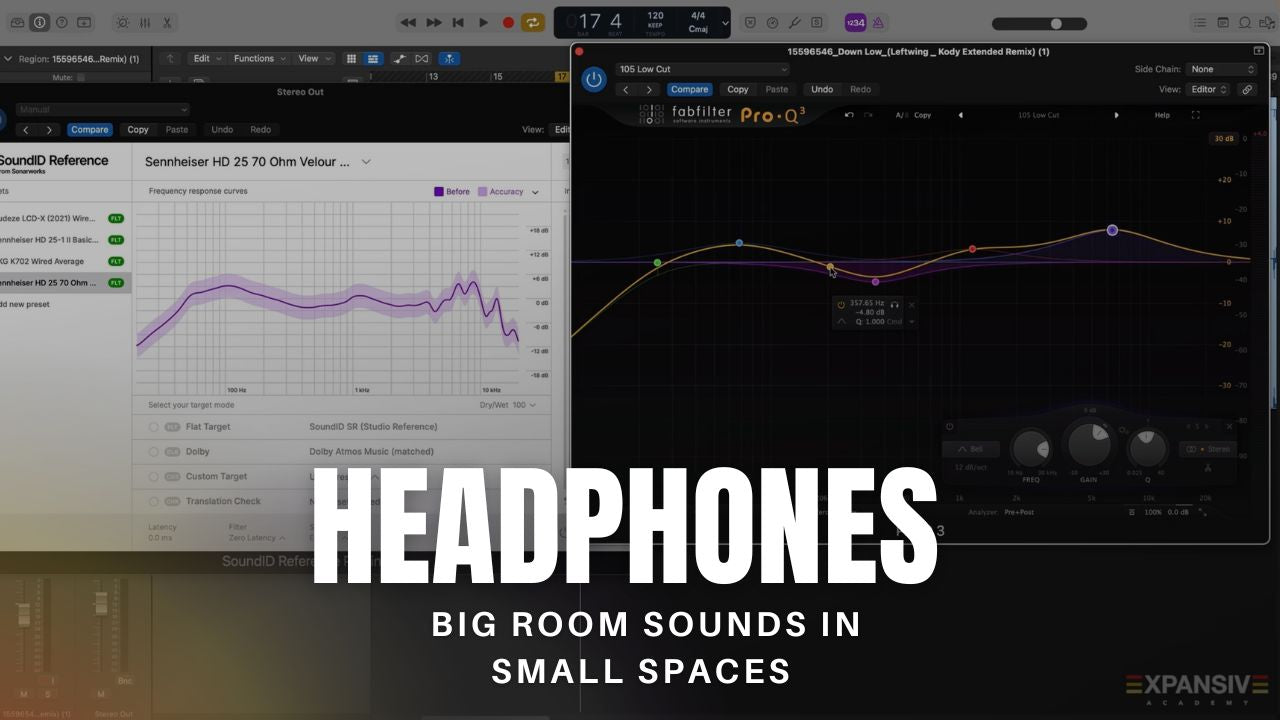Open the View menu in tracks area
Viewport: 1280px width, 720px height.
coord(312,59)
